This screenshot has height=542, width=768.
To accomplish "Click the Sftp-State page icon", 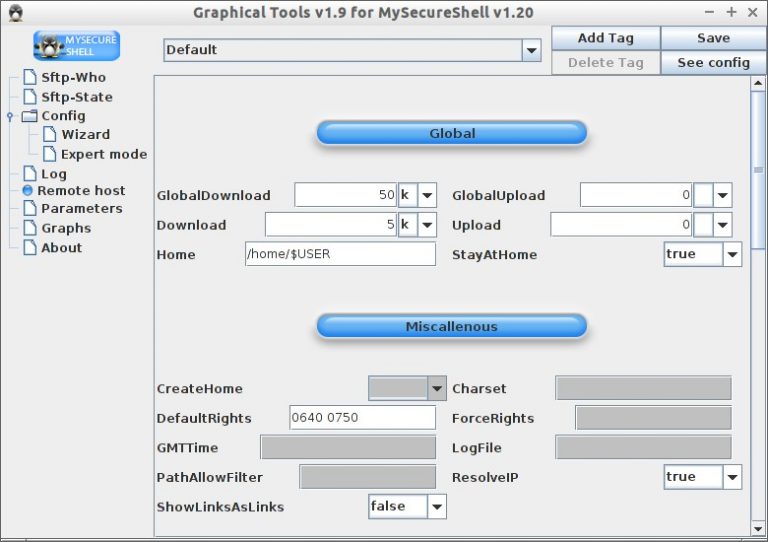I will click(30, 96).
